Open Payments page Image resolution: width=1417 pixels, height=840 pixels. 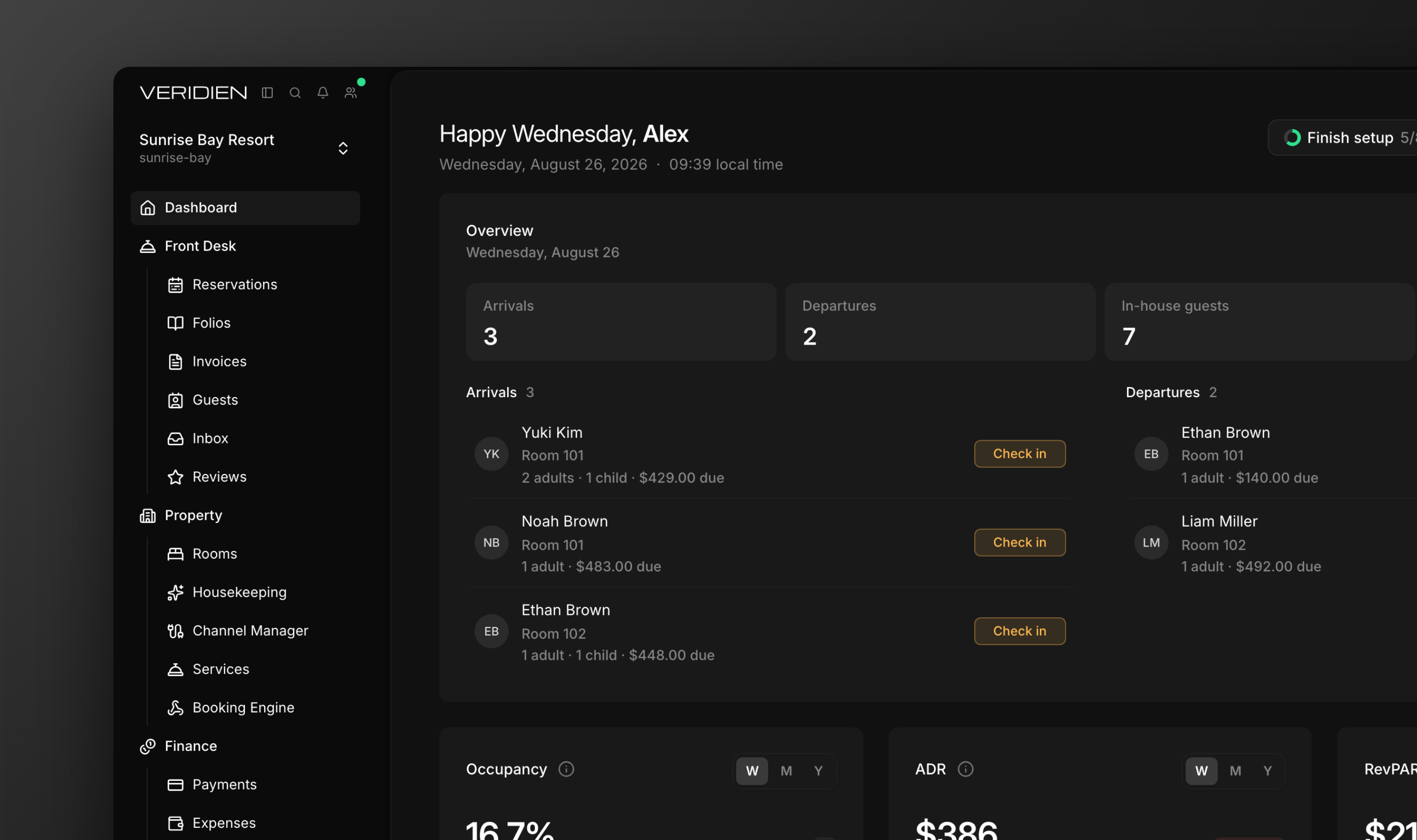259,785
